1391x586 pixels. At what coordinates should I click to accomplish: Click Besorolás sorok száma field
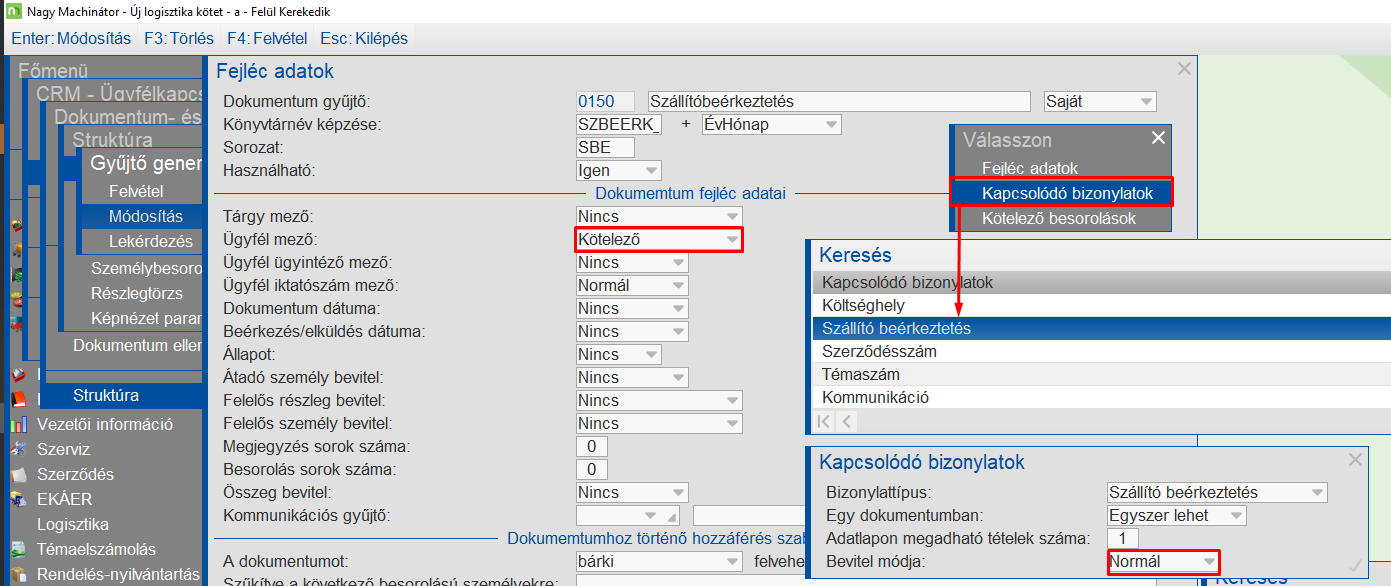coord(591,469)
